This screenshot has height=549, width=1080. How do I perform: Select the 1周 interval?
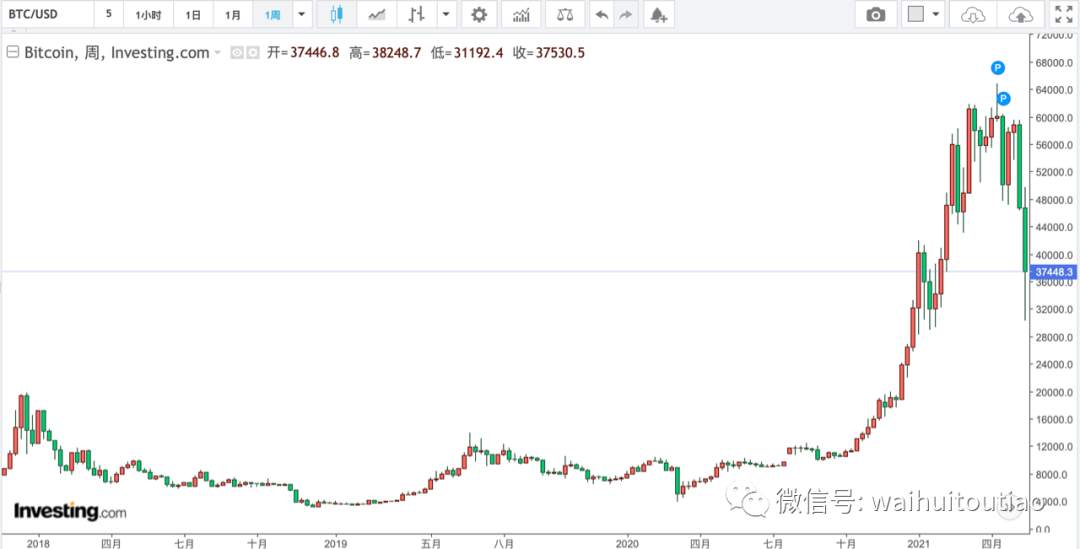273,14
